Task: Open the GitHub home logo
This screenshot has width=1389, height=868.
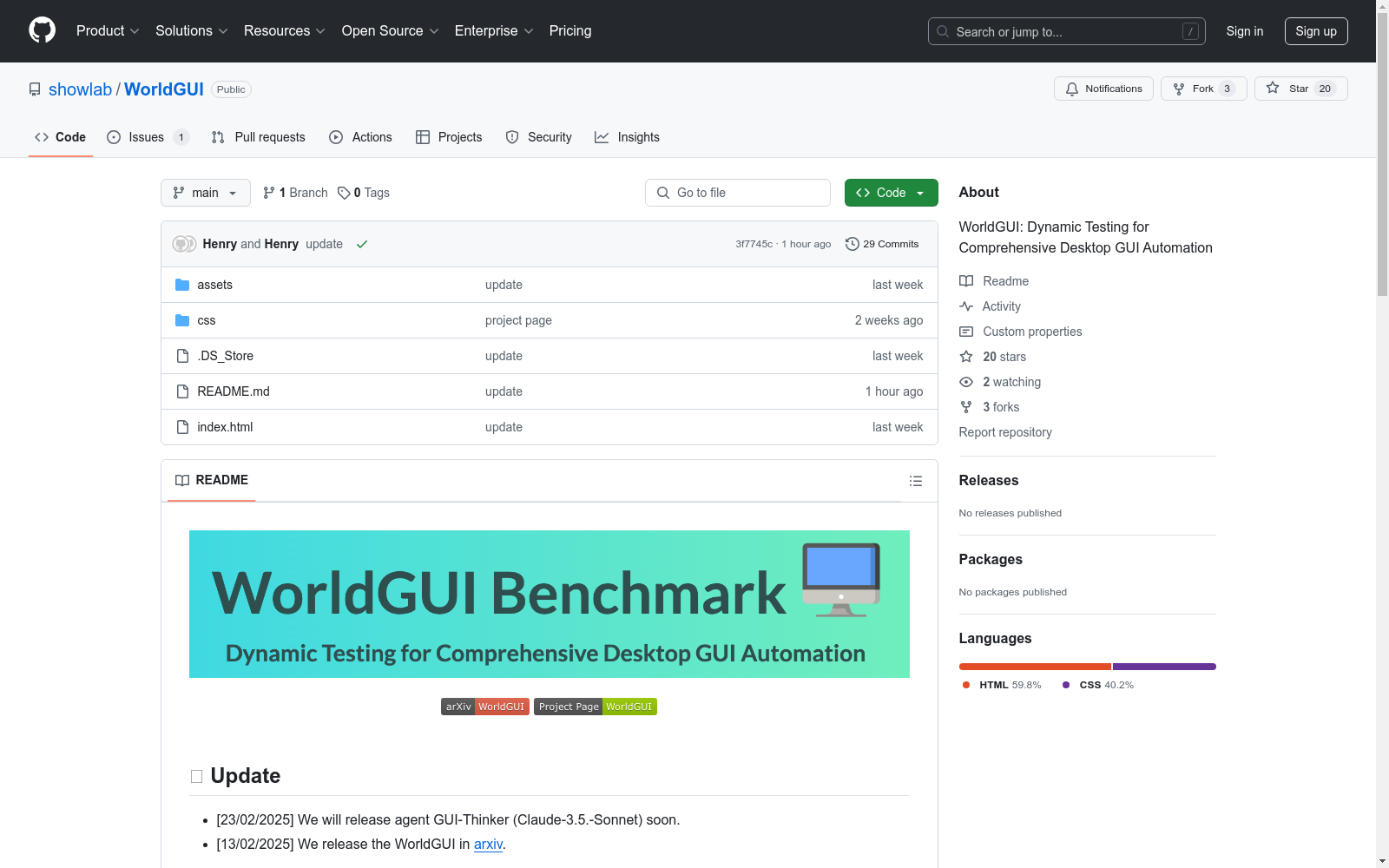Action: click(x=42, y=30)
